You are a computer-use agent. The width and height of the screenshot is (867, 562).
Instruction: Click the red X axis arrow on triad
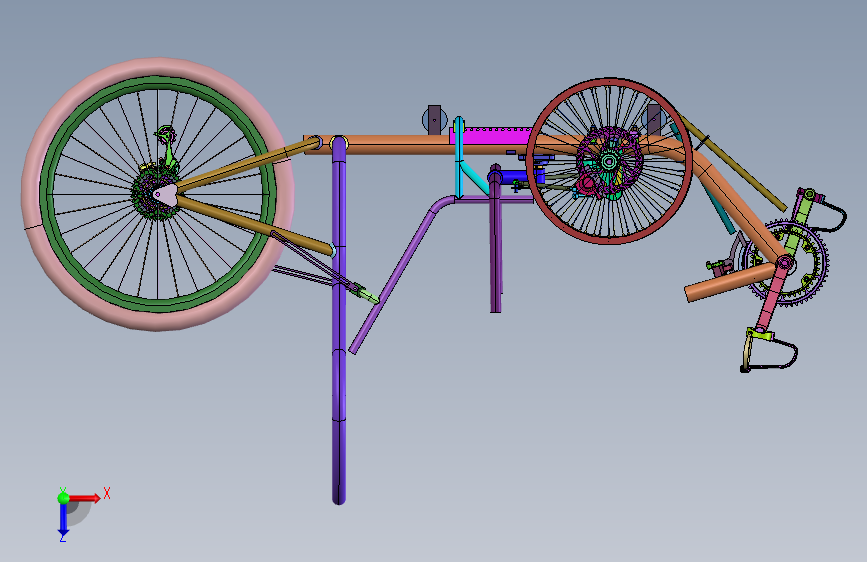coord(84,498)
